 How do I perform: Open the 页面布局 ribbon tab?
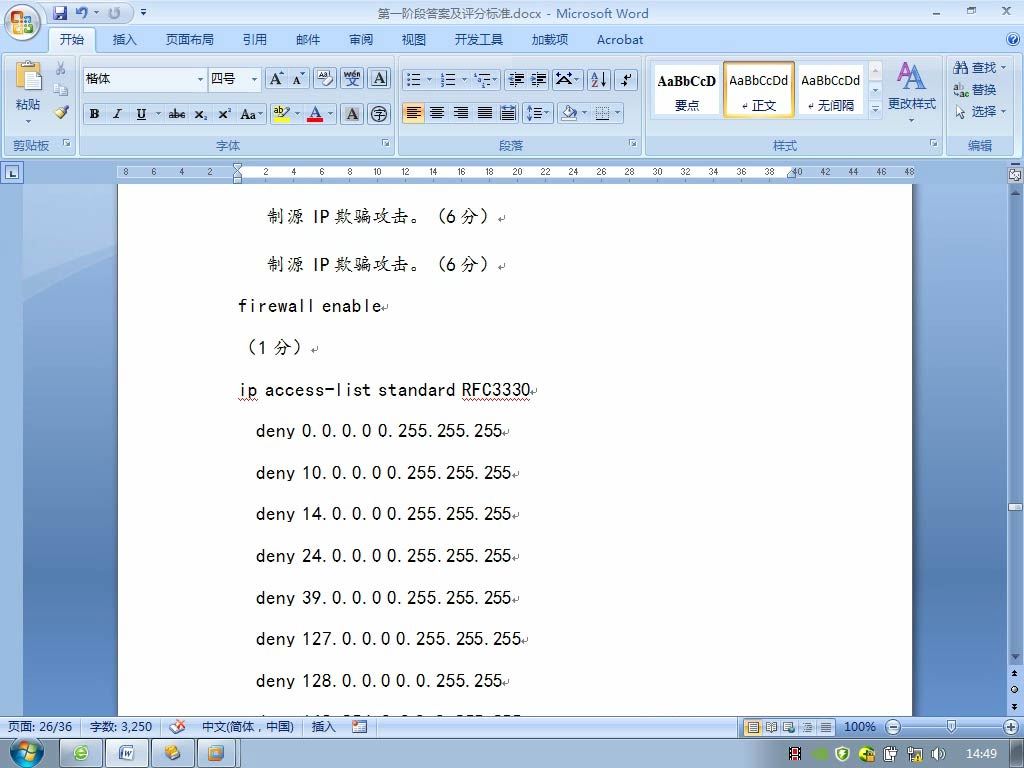pos(189,40)
